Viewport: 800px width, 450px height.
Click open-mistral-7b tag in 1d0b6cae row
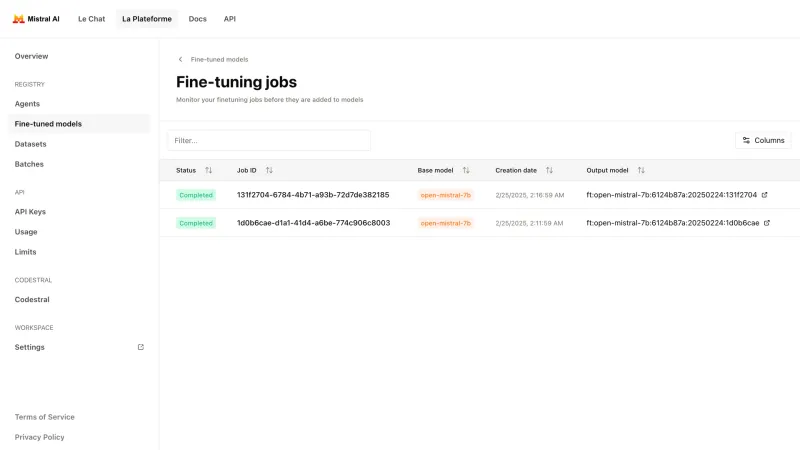pyautogui.click(x=445, y=223)
